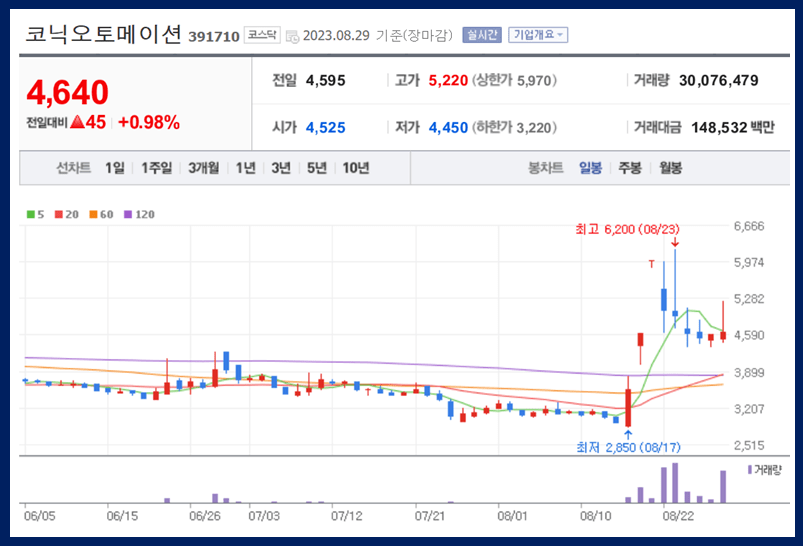The image size is (803, 546).
Task: Select the 3년 line chart period
Action: [x=281, y=168]
